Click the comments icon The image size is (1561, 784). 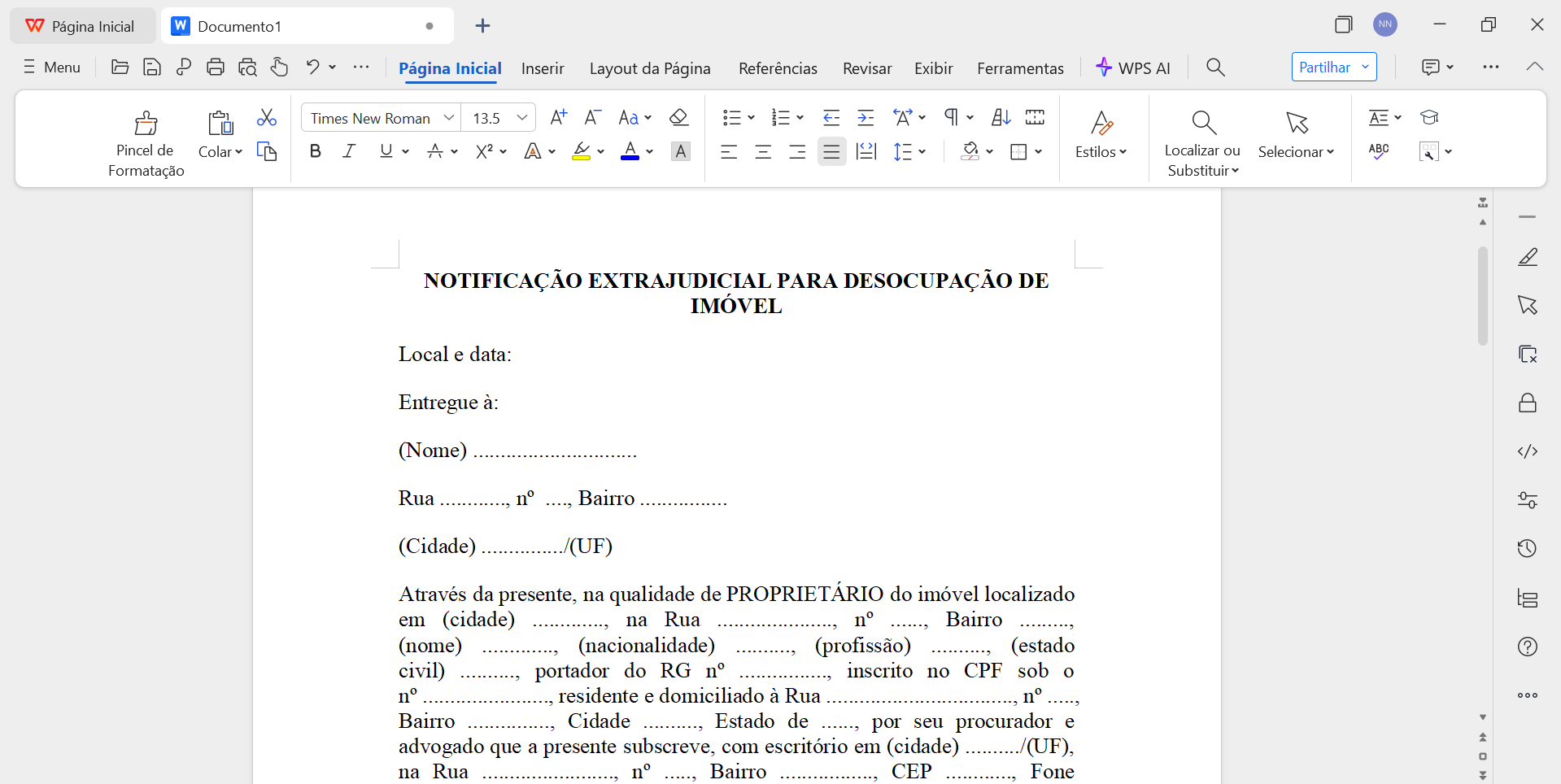[x=1430, y=67]
